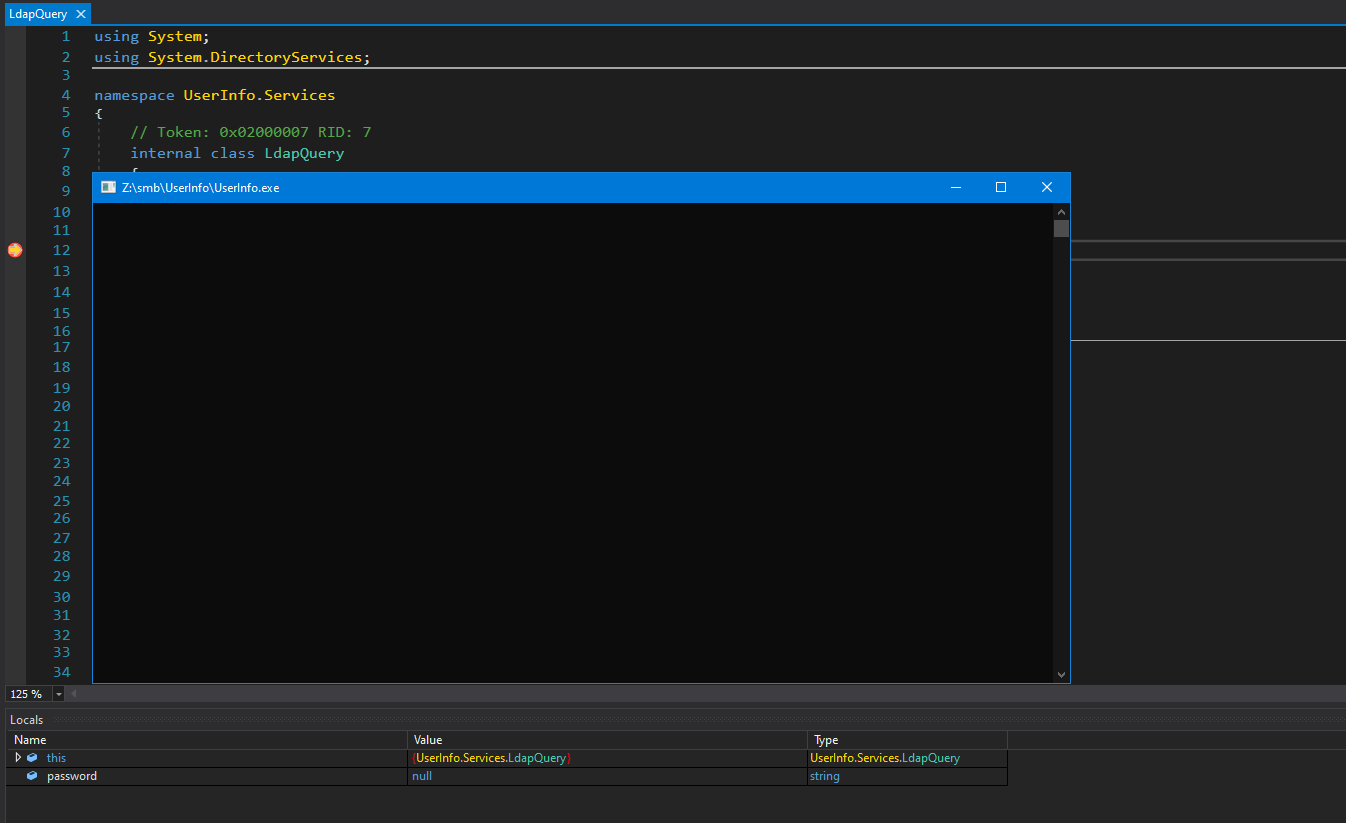The height and width of the screenshot is (823, 1346).
Task: Click the Value column header in Locals
Action: [x=428, y=740]
